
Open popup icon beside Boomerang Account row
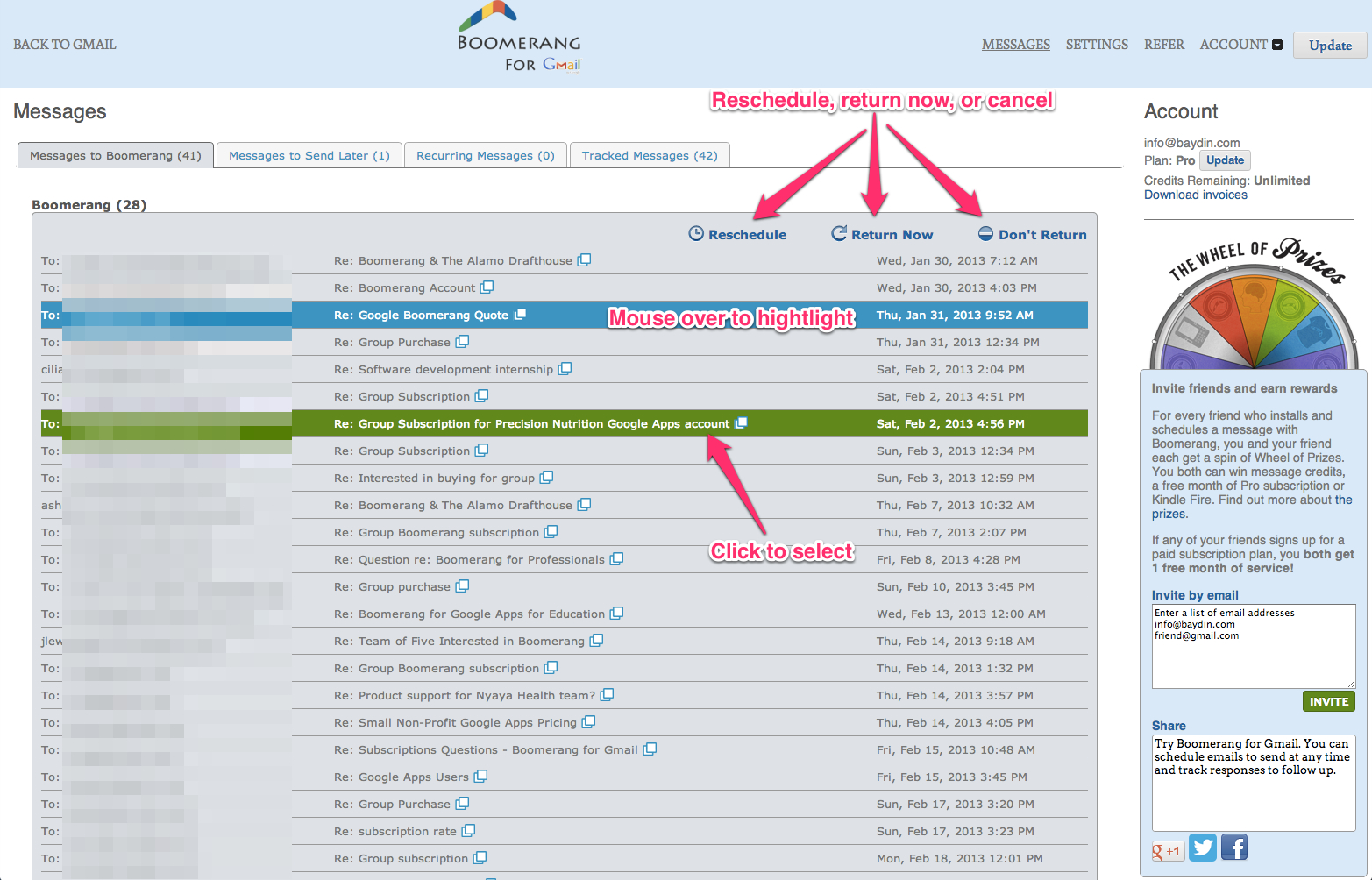pos(487,287)
